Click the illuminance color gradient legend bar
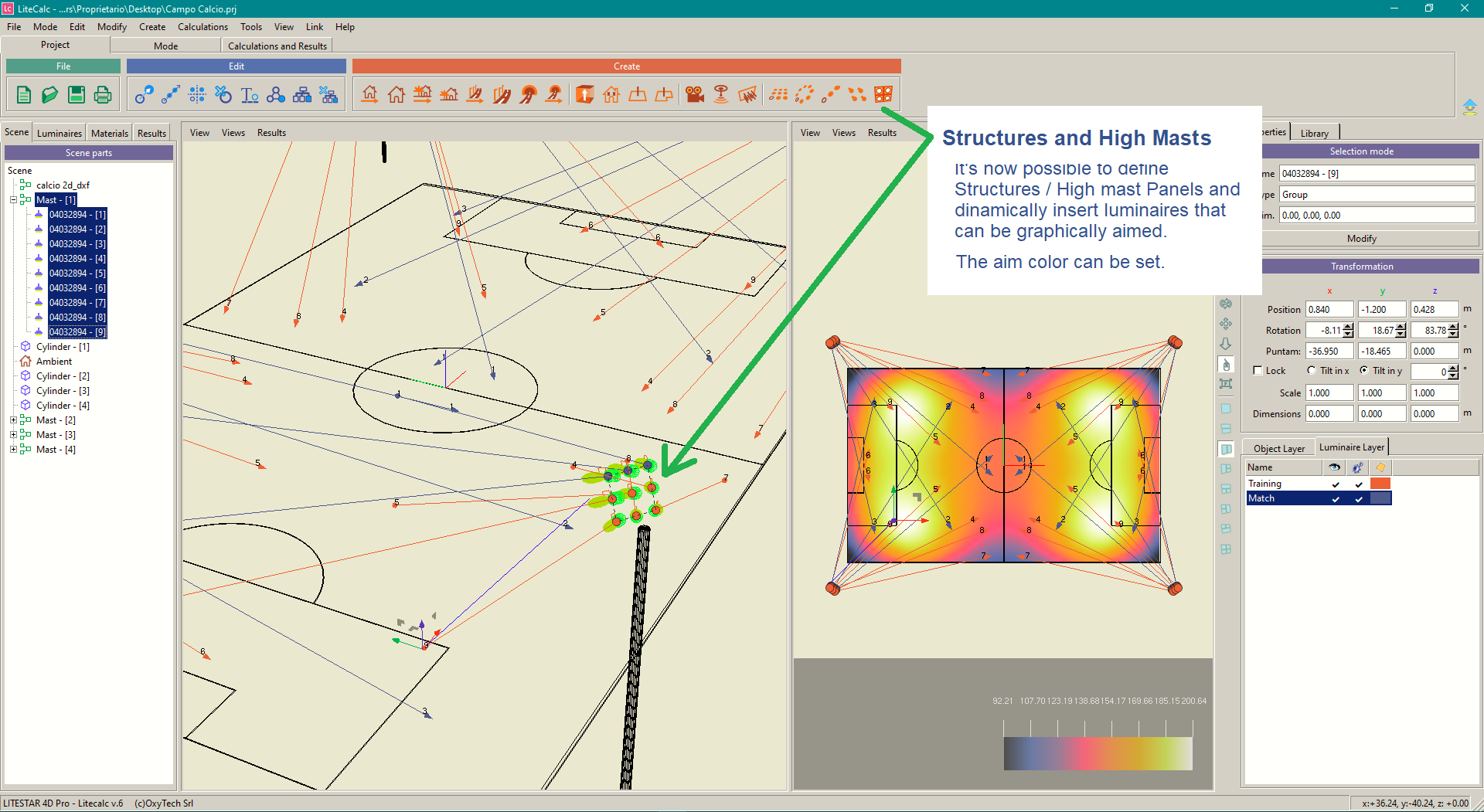The width and height of the screenshot is (1484, 812). pos(1098,753)
